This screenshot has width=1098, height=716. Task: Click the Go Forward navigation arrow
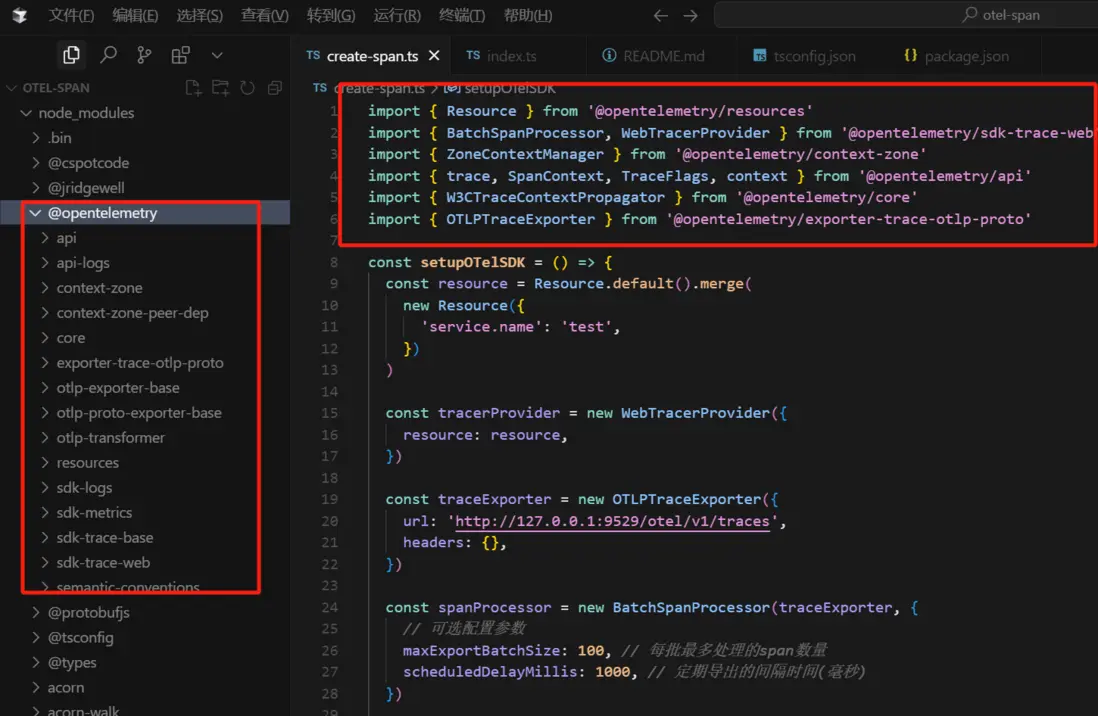tap(690, 16)
